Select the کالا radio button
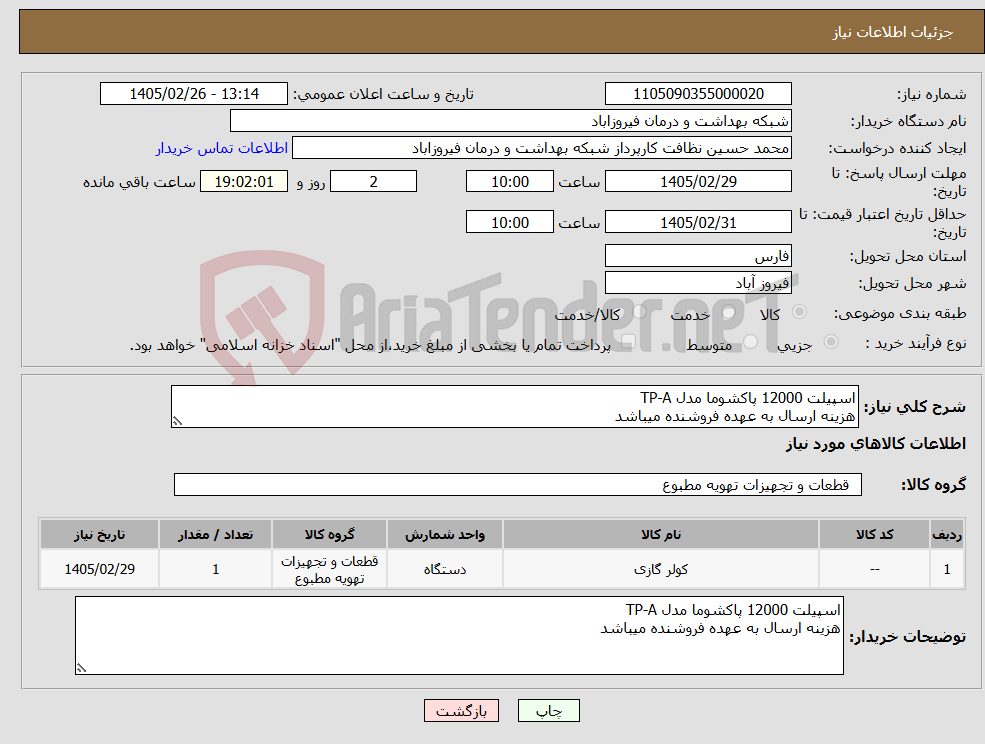Viewport: 985px width, 744px height. (x=800, y=312)
